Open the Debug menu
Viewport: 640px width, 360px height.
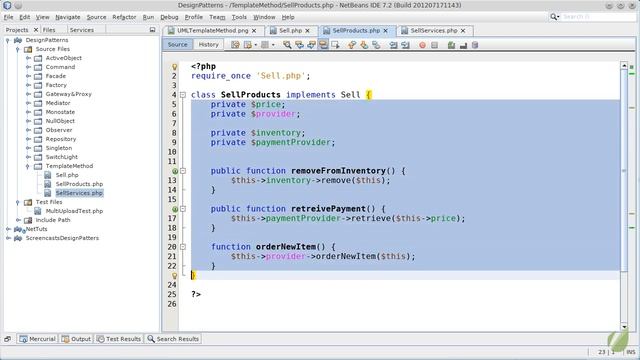(169, 17)
